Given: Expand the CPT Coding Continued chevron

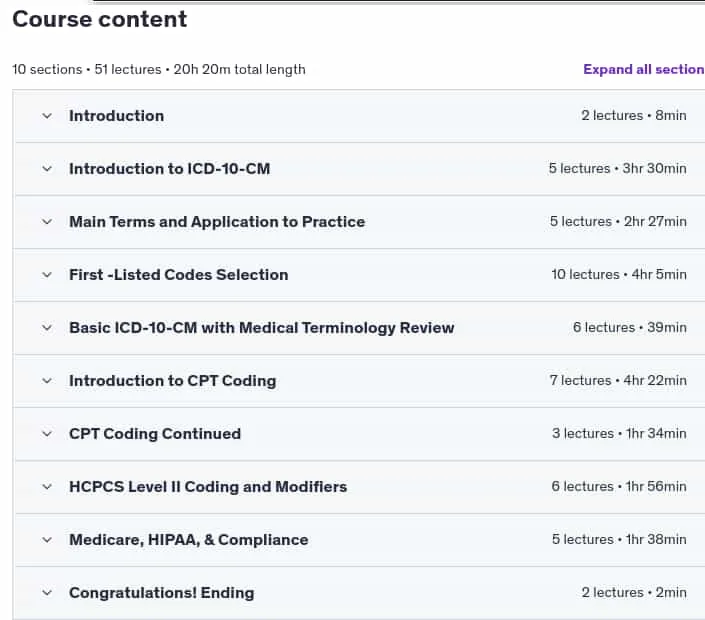Looking at the screenshot, I should coord(47,434).
